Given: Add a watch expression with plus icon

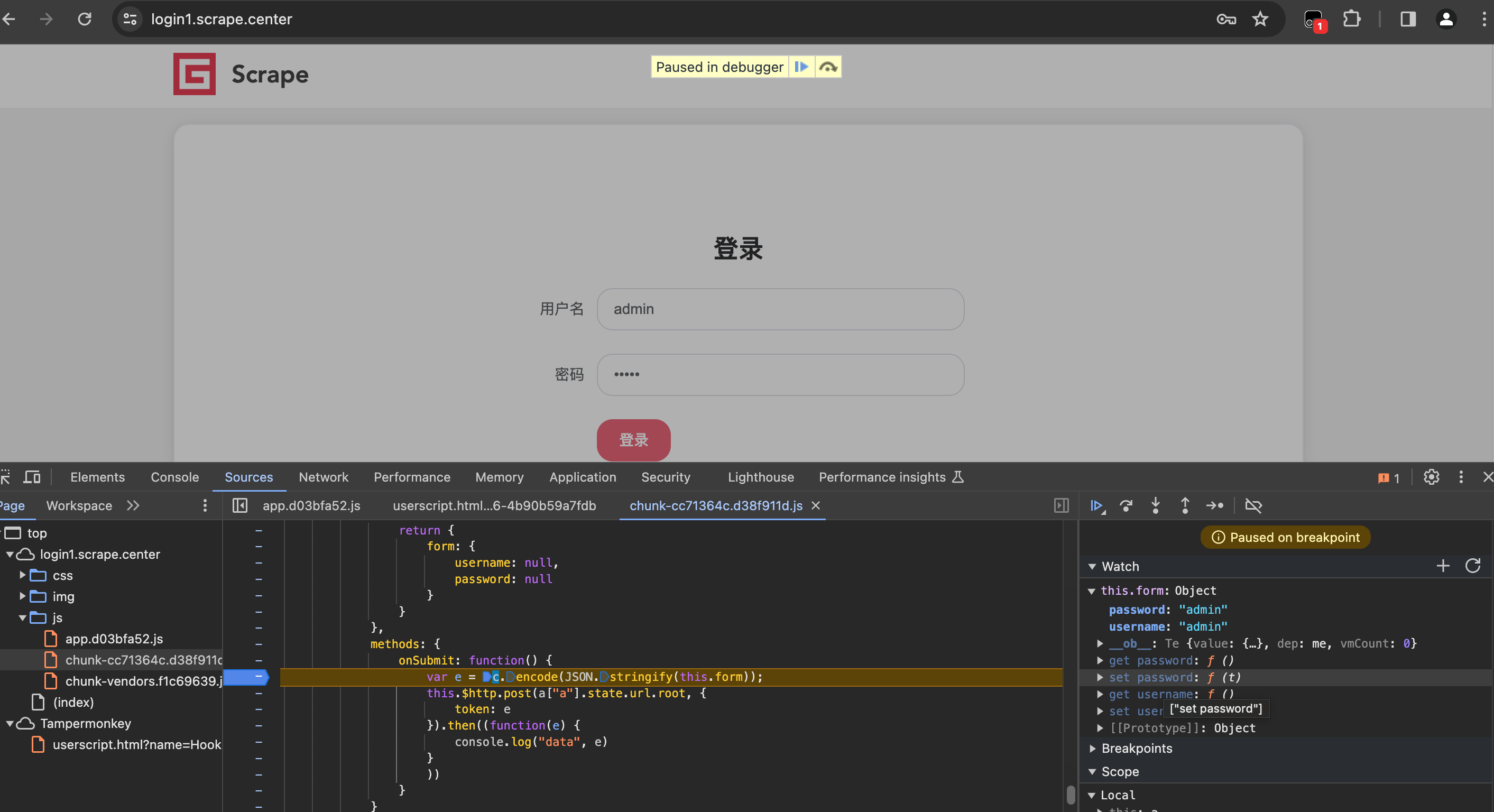Looking at the screenshot, I should click(x=1443, y=566).
